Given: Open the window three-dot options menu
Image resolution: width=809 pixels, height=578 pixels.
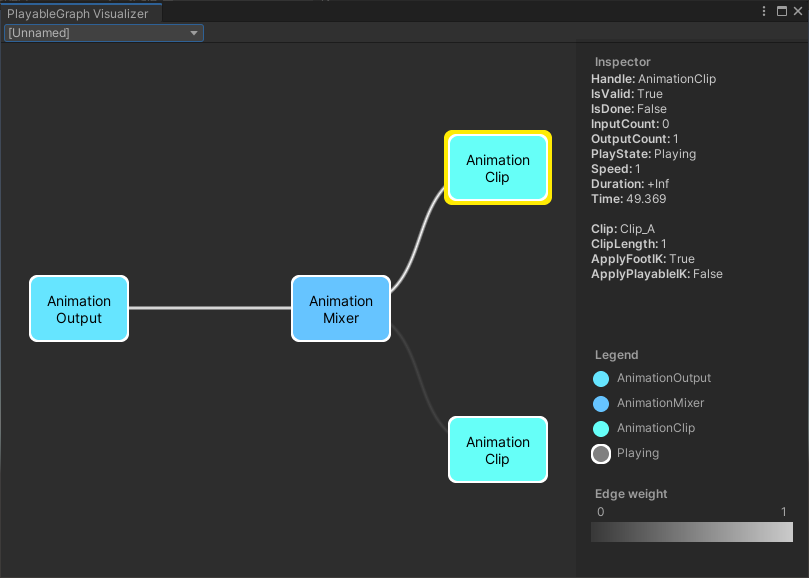Looking at the screenshot, I should tap(763, 11).
